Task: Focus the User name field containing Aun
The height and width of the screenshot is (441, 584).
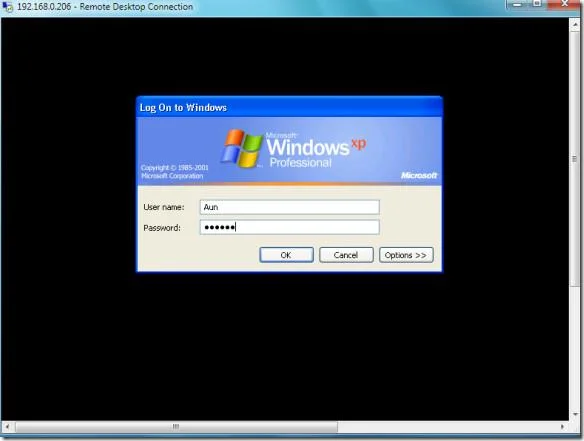Action: (290, 207)
